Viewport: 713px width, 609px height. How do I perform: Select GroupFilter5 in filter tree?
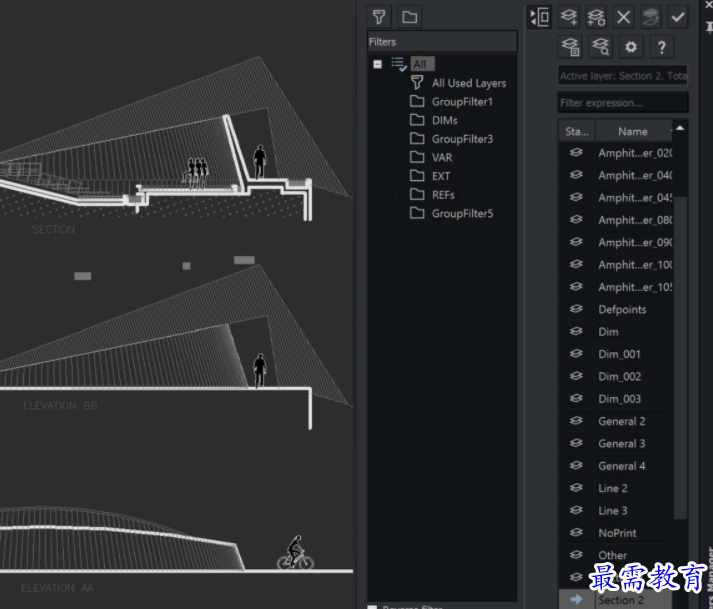pos(462,214)
